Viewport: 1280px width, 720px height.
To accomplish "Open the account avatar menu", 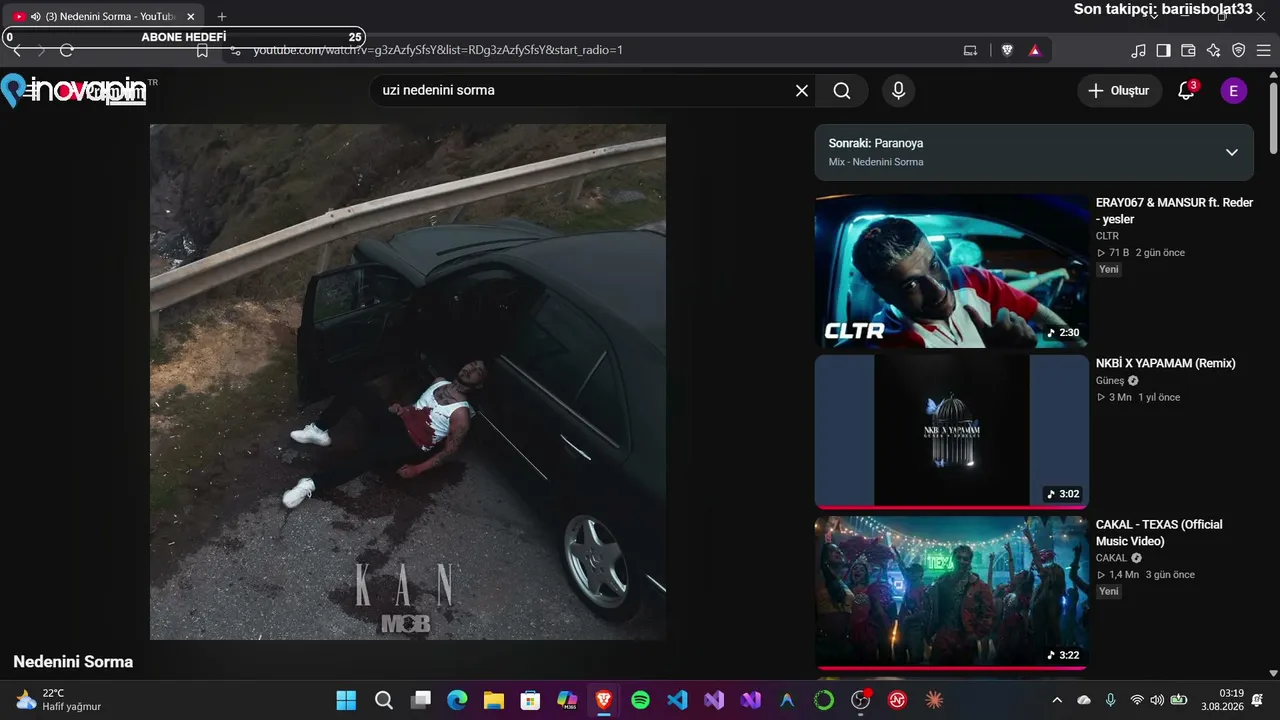I will tap(1233, 91).
